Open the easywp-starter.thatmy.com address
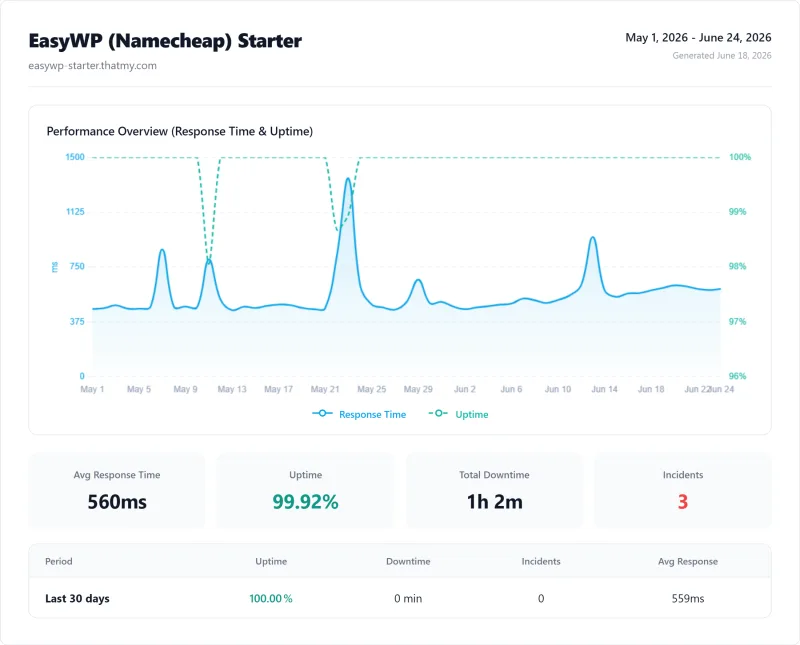 (92, 66)
